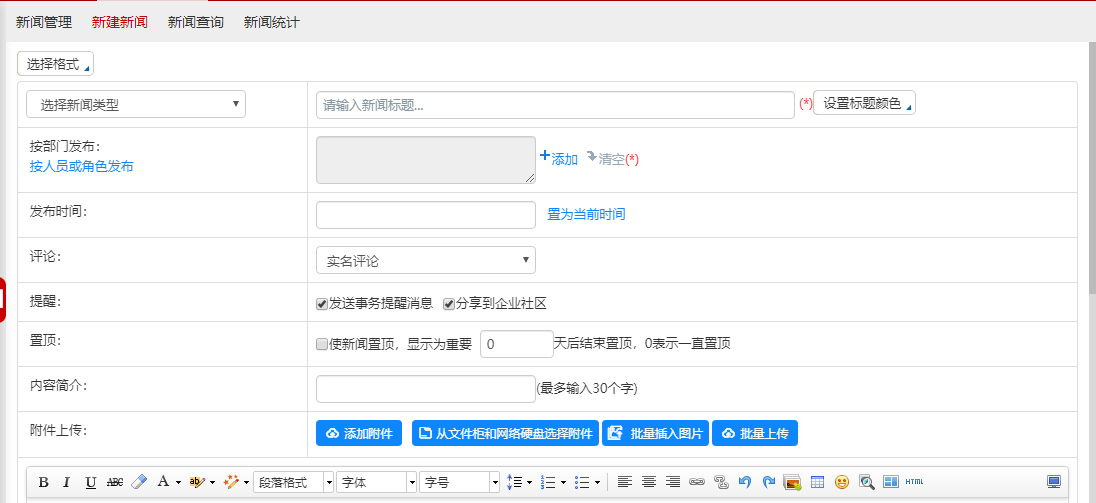
Task: Switch to the 新闻查询 tab
Action: tap(195, 22)
